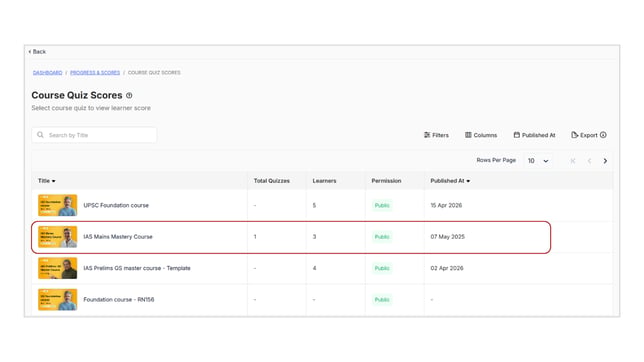Select the Foundation course - RN156 title
The height and width of the screenshot is (362, 644).
click(x=119, y=300)
